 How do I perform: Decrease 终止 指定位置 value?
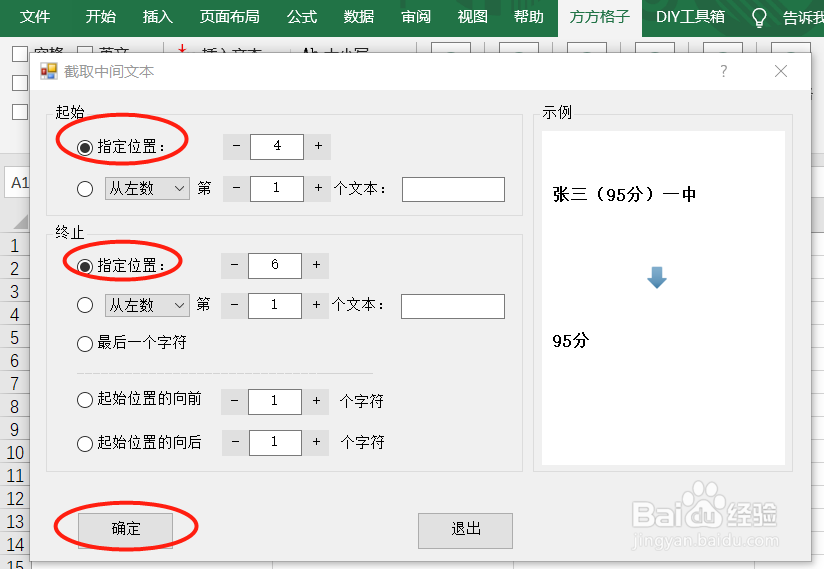(234, 265)
